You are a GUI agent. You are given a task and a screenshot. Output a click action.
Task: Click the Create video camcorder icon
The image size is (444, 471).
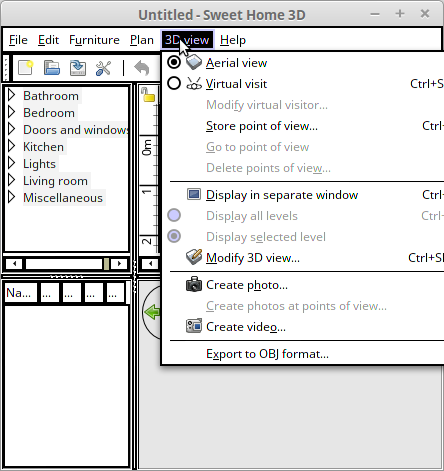point(194,326)
